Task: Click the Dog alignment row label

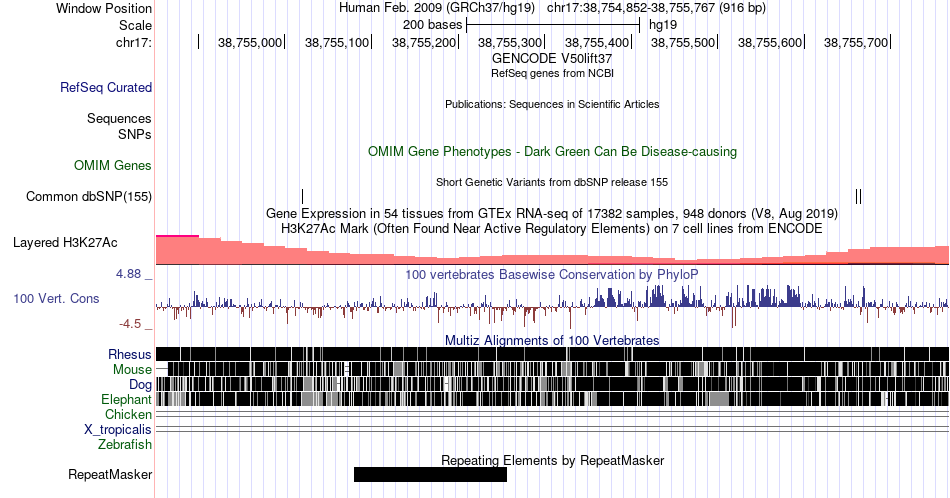Action: click(x=140, y=385)
